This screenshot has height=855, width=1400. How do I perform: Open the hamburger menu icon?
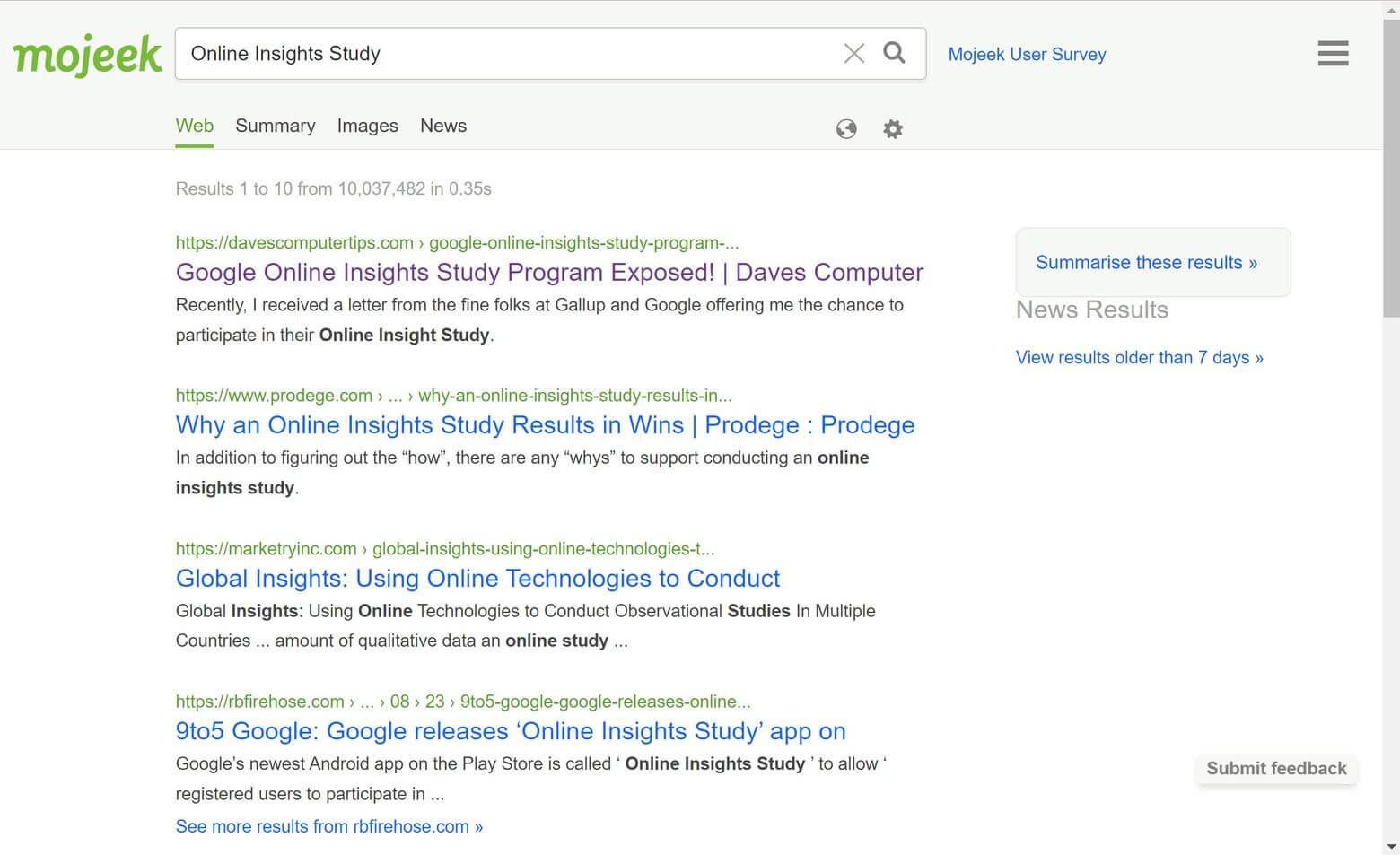coord(1333,54)
